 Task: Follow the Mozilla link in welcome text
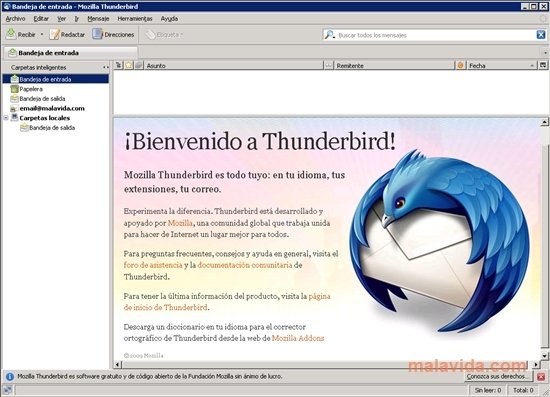tap(180, 223)
